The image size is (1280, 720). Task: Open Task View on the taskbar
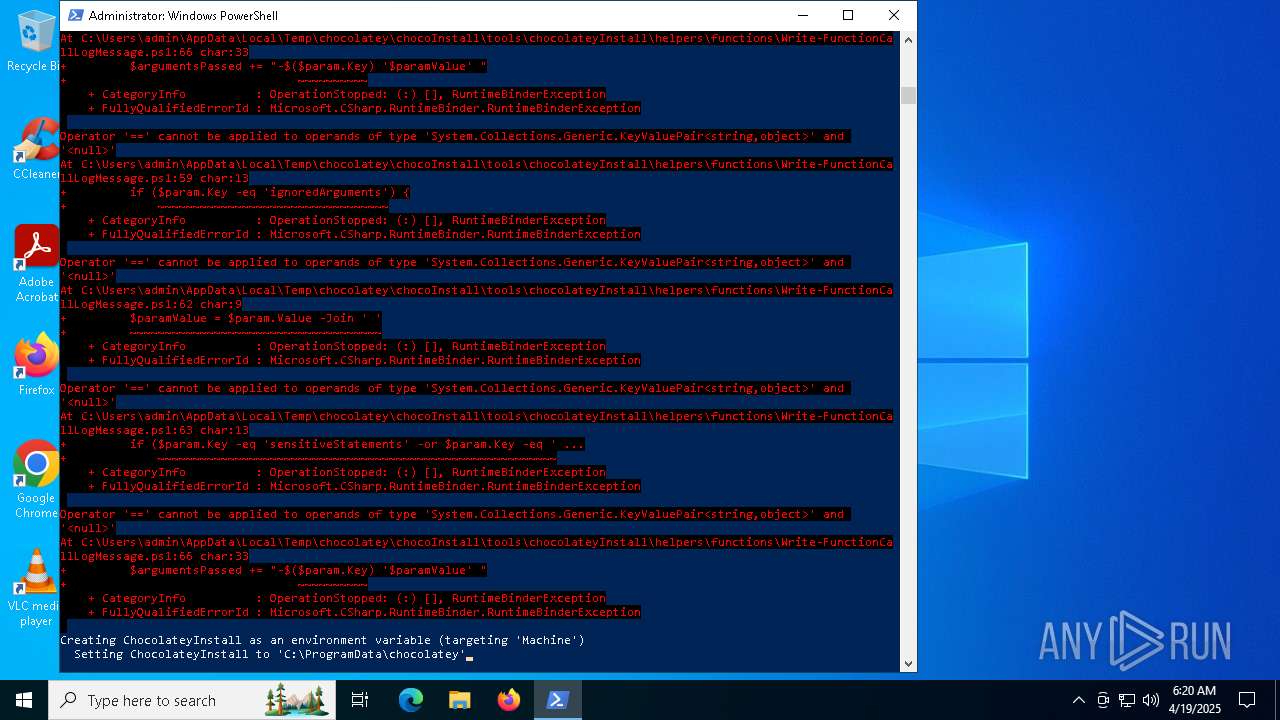[360, 700]
